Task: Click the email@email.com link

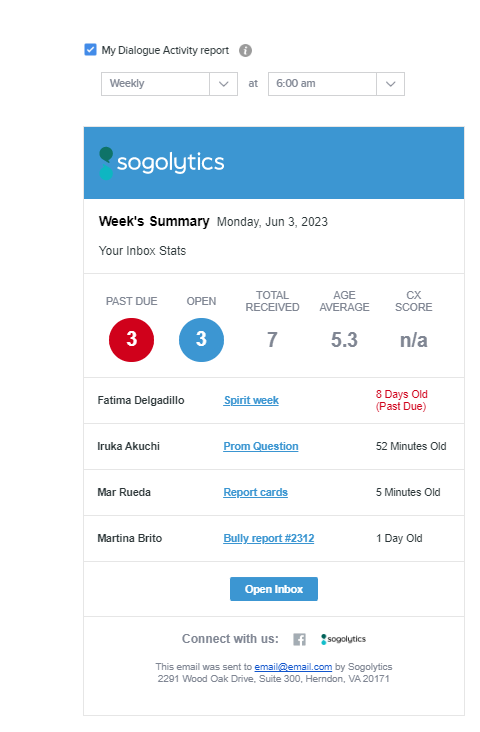Action: tap(293, 667)
